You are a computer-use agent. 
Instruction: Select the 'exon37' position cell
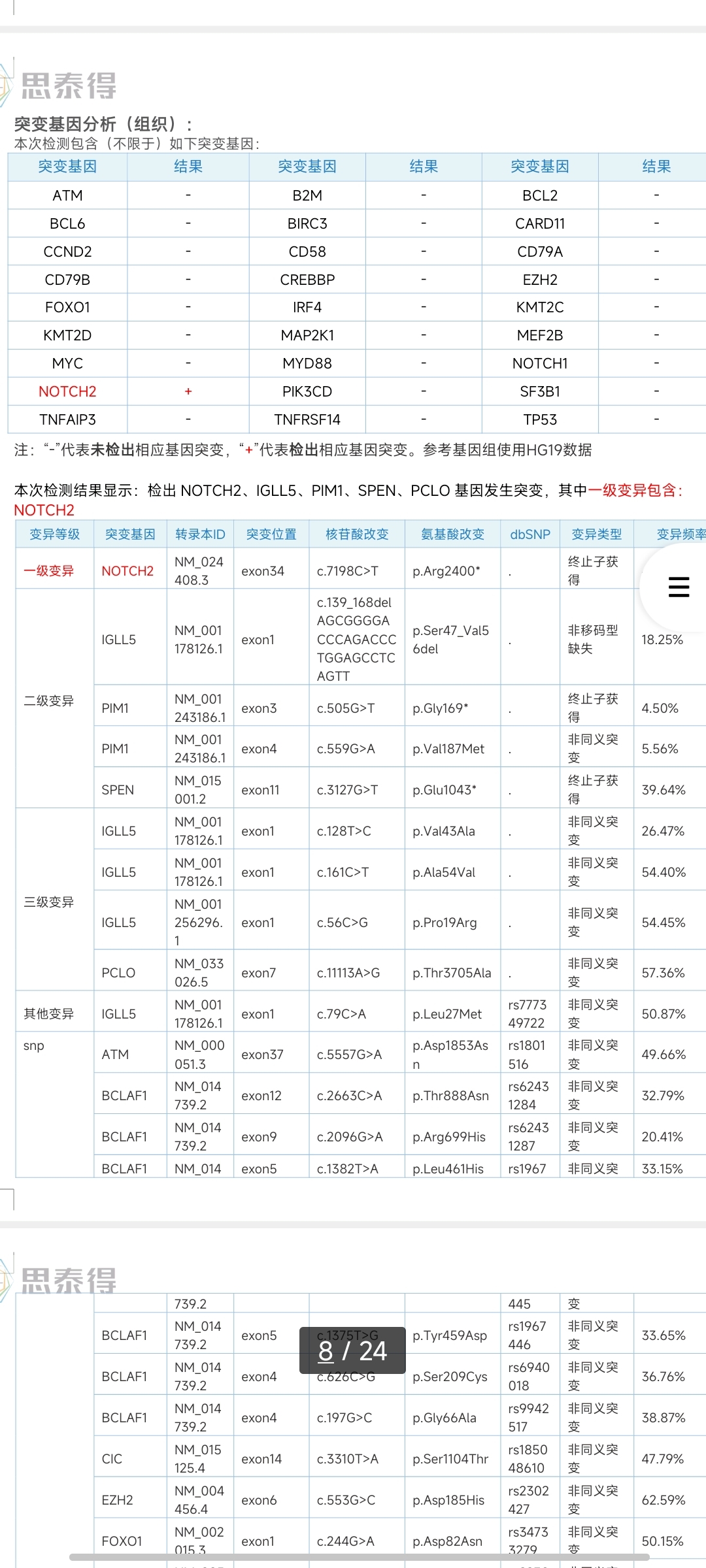(x=263, y=1054)
